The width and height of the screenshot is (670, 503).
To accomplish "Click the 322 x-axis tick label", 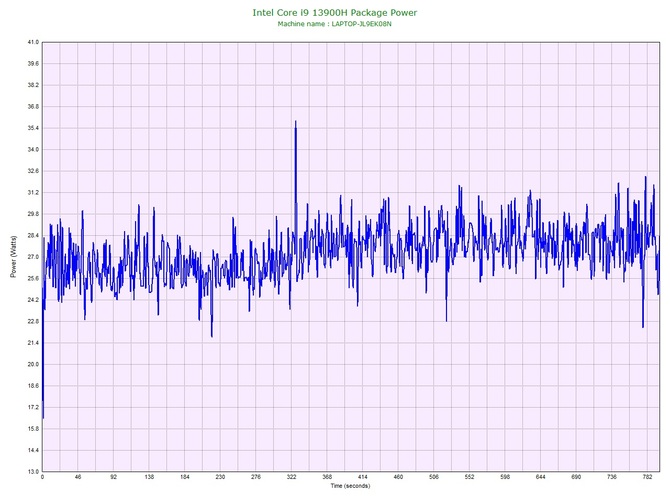I will pos(291,477).
